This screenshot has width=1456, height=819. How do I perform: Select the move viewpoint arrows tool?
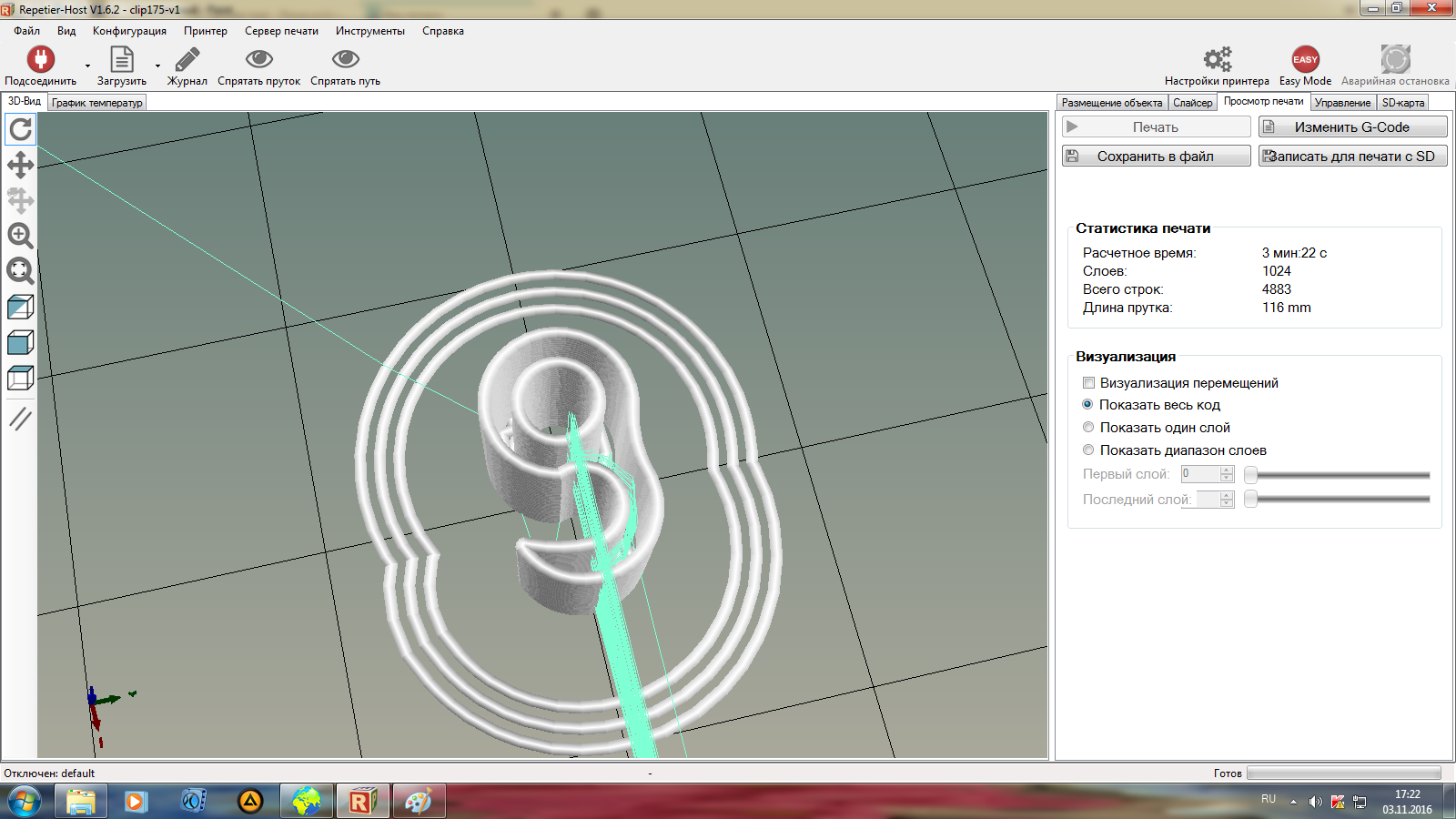point(20,165)
